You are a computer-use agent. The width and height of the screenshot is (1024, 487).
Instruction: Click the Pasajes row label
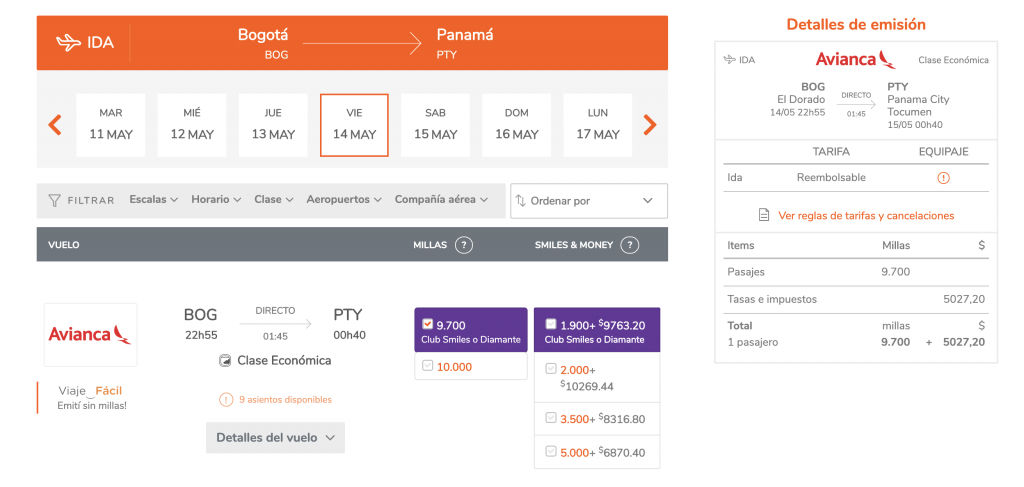coord(746,272)
